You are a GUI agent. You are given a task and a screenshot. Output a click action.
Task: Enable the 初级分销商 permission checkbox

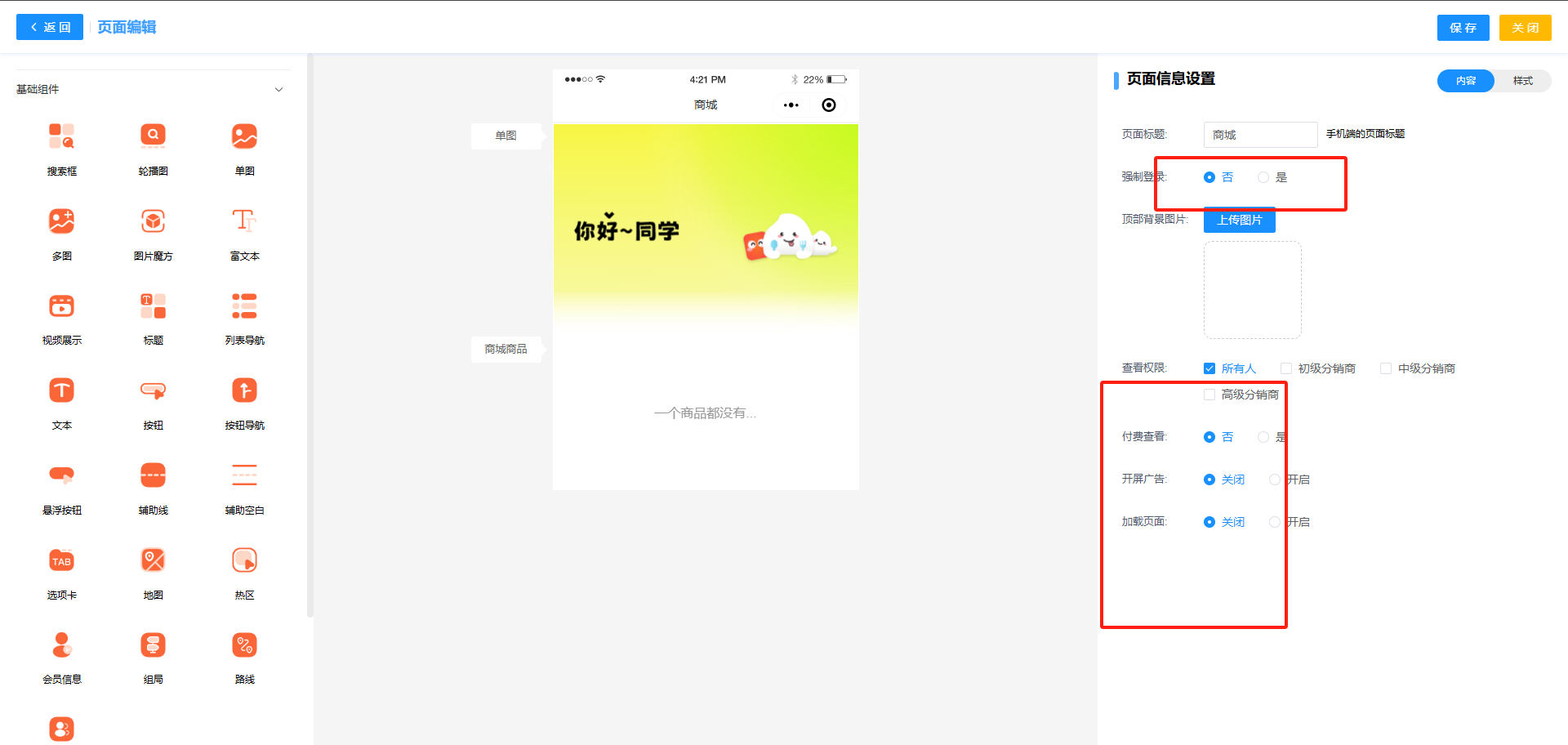pyautogui.click(x=1286, y=368)
